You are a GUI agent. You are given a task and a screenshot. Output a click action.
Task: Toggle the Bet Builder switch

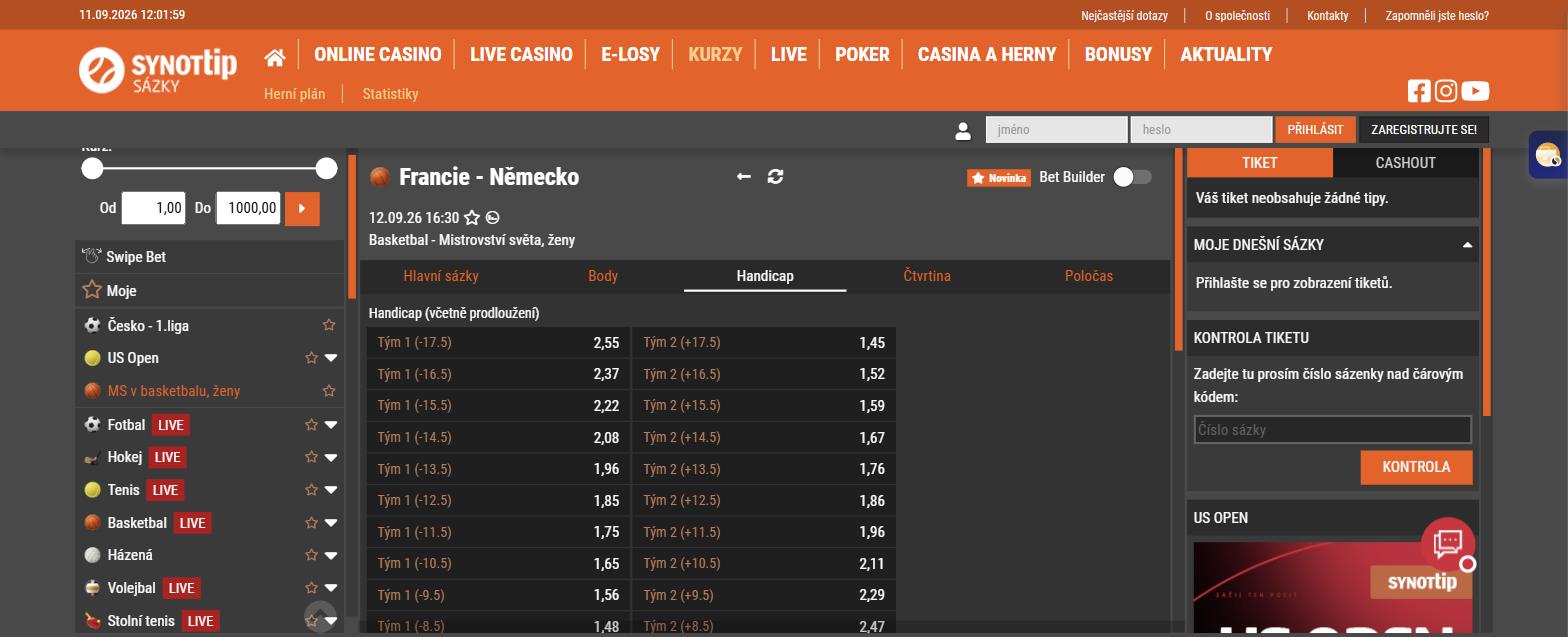(x=1133, y=177)
